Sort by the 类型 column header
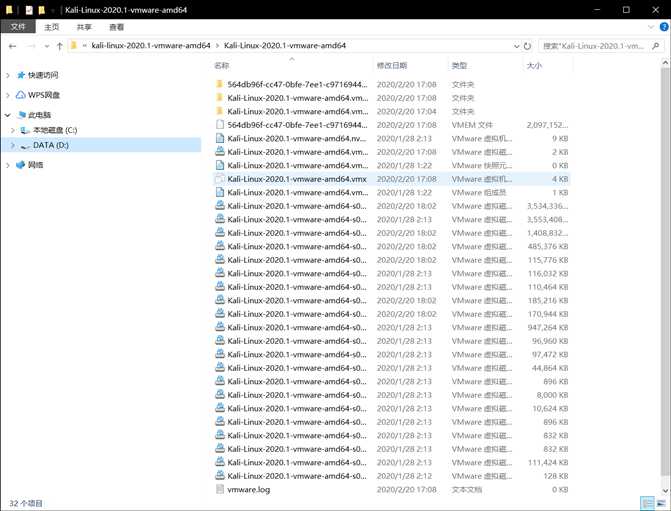 [x=459, y=65]
